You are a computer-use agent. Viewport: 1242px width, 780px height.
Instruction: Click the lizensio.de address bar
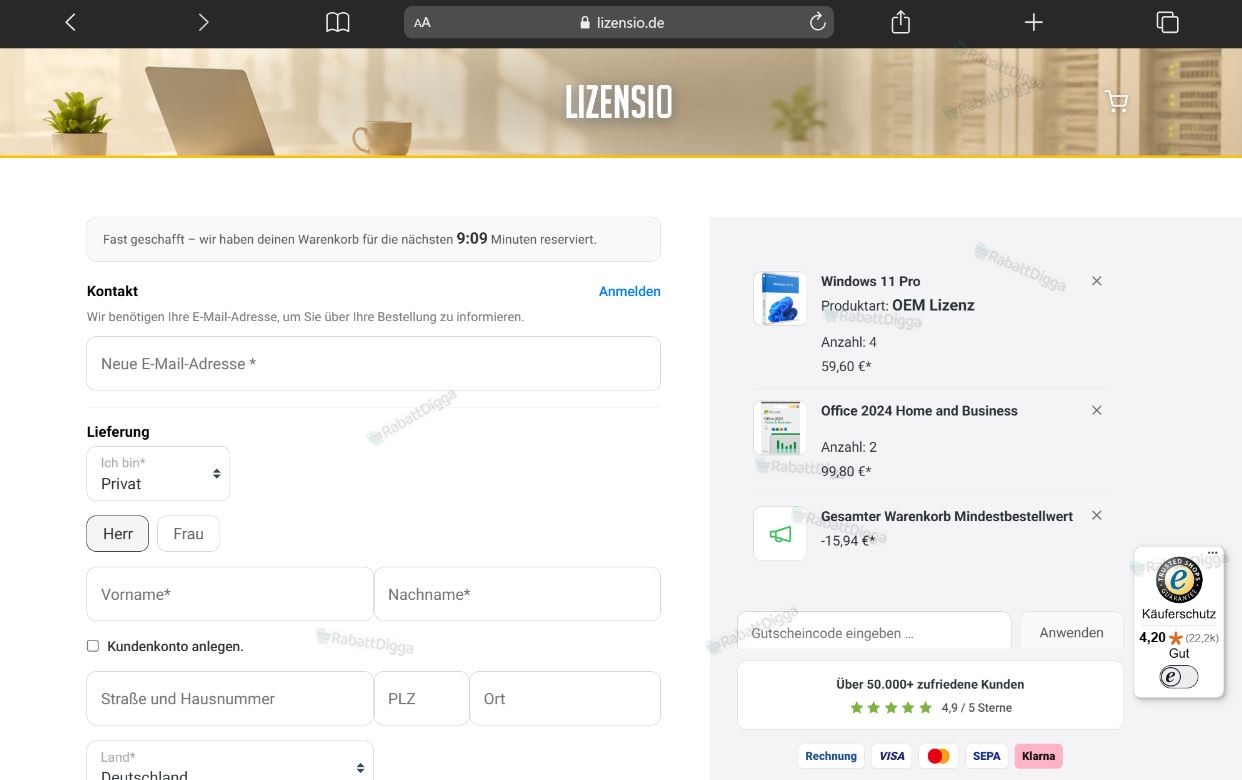tap(619, 22)
